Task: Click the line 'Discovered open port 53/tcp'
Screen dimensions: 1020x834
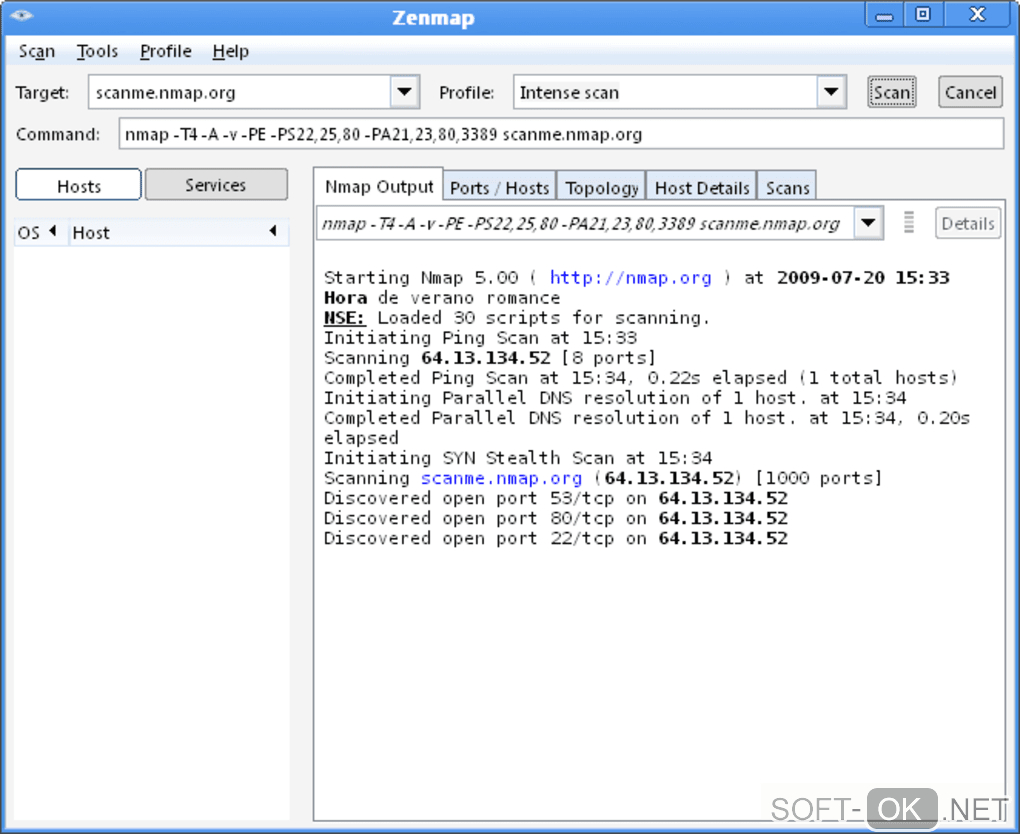Action: 556,498
